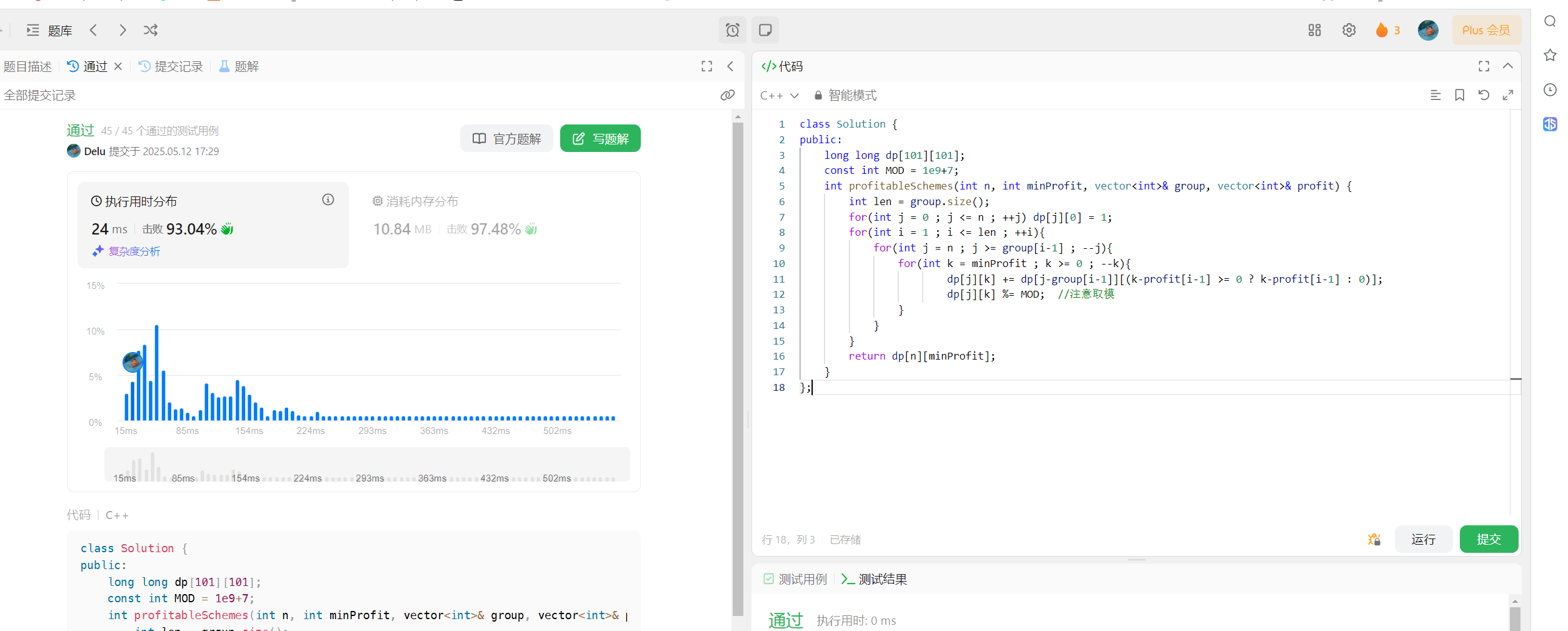Image resolution: width=1568 pixels, height=631 pixels.
Task: Open the C++ language dropdown
Action: pos(779,95)
